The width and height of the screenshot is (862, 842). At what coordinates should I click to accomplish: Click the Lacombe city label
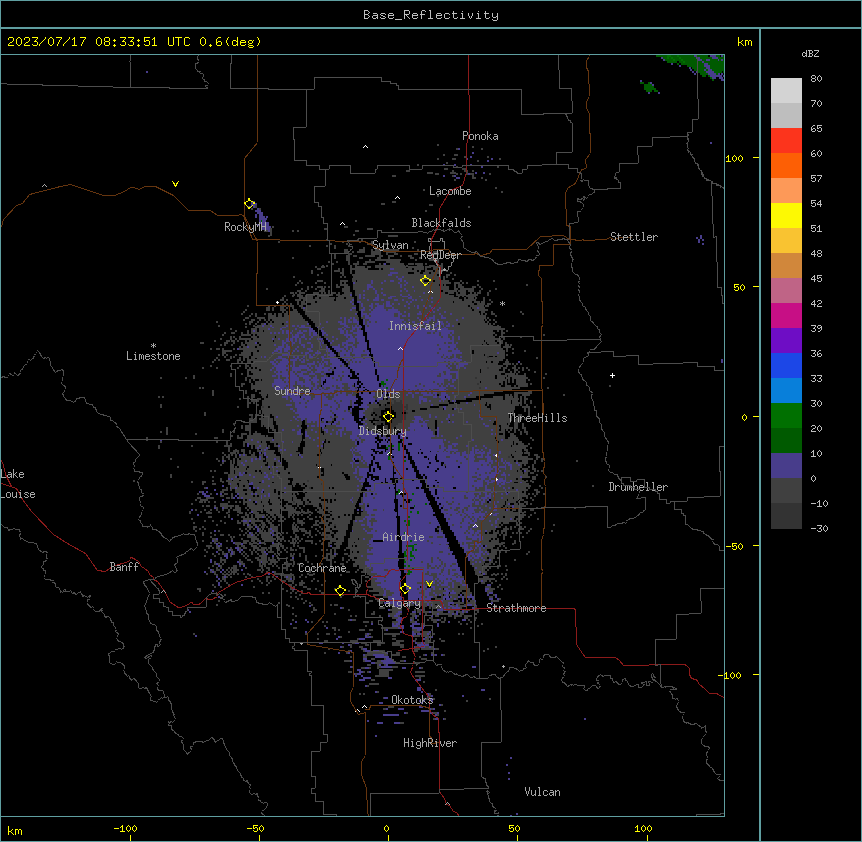click(450, 191)
